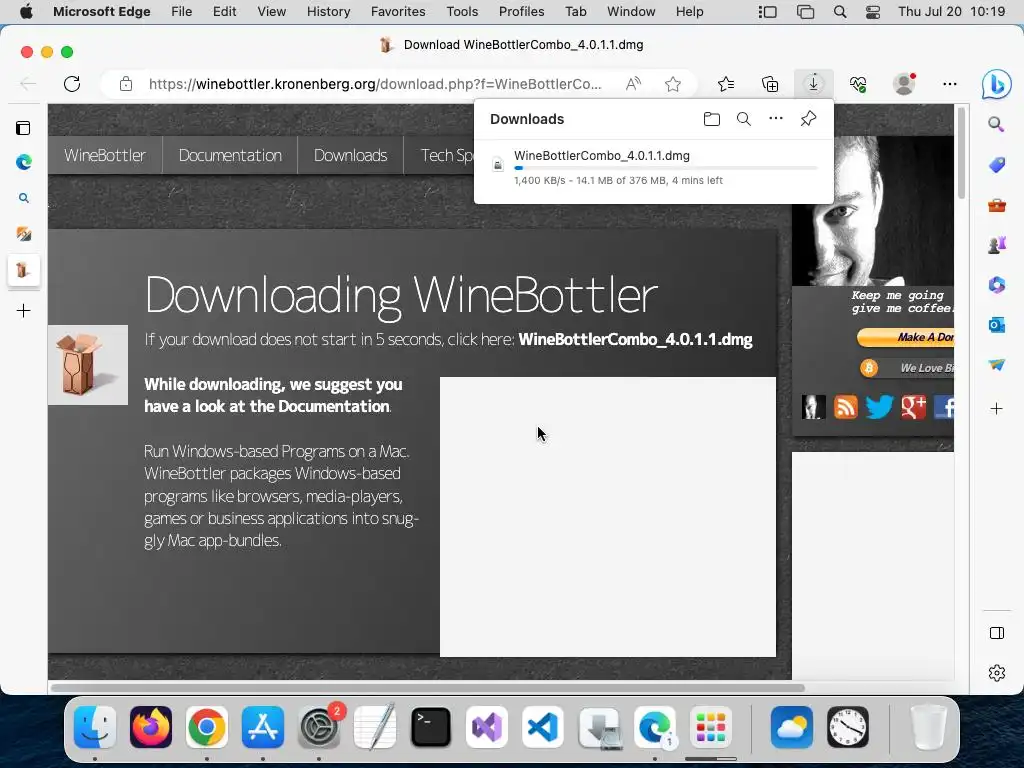The width and height of the screenshot is (1024, 768).
Task: Pin the Downloads panel
Action: [x=808, y=119]
